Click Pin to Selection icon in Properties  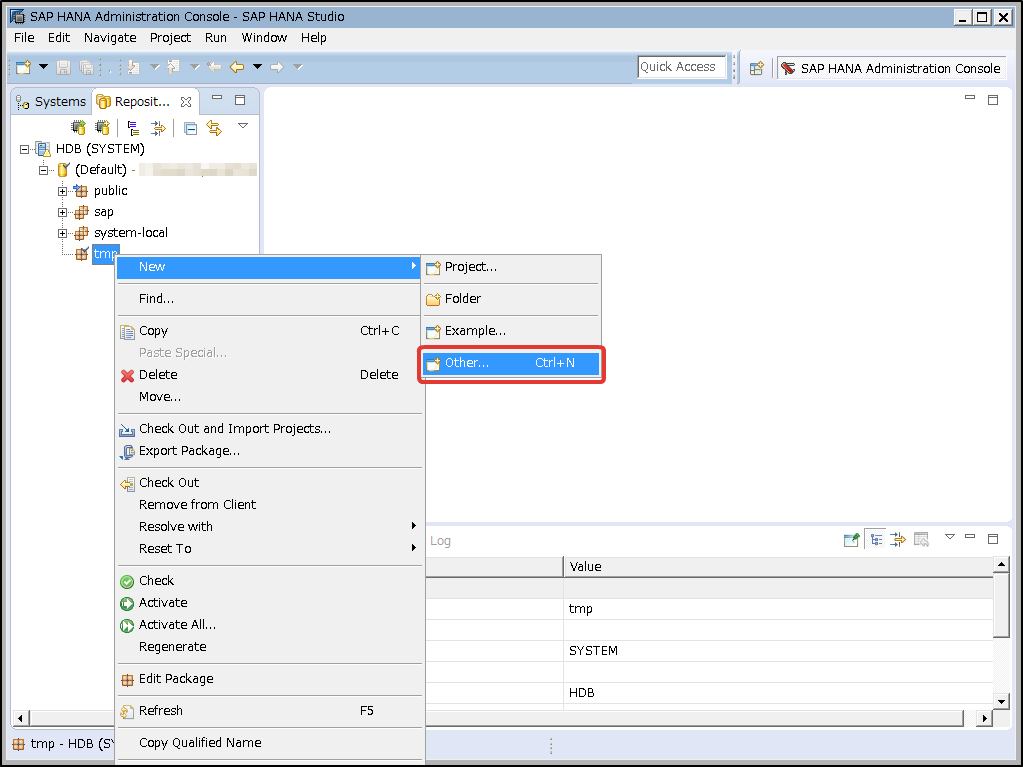[x=851, y=539]
